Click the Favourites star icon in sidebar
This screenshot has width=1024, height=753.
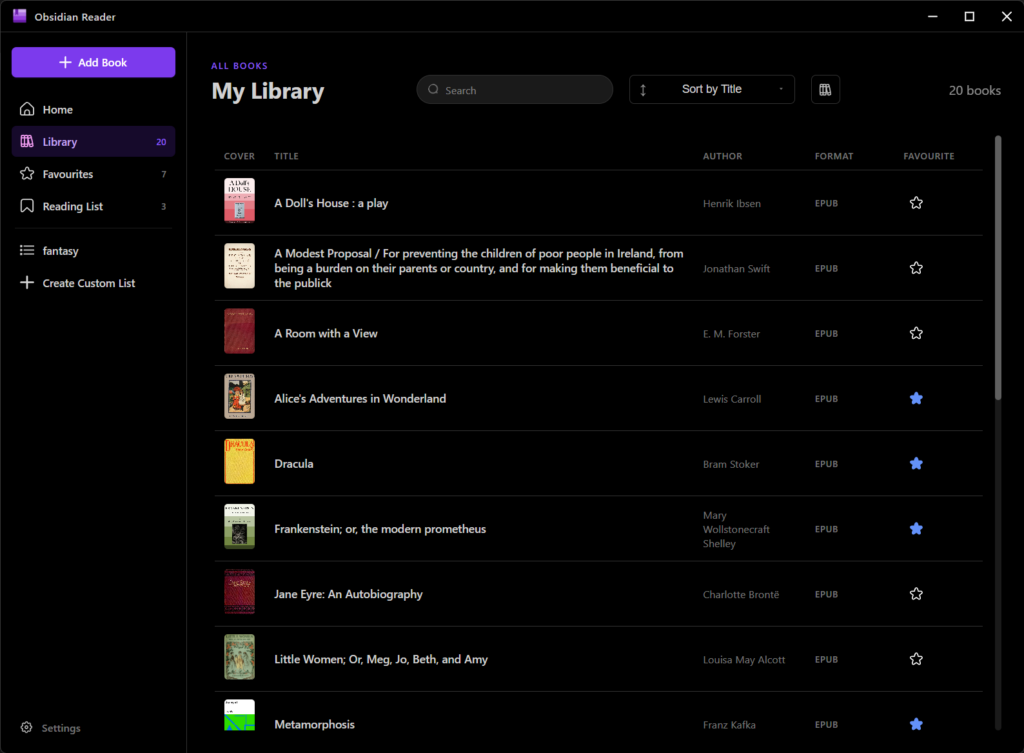coord(27,173)
